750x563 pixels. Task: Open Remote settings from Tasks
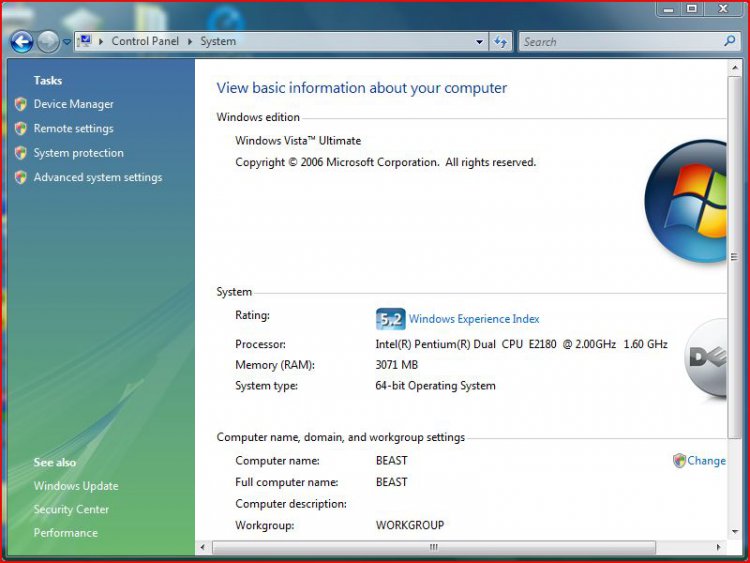[x=74, y=128]
